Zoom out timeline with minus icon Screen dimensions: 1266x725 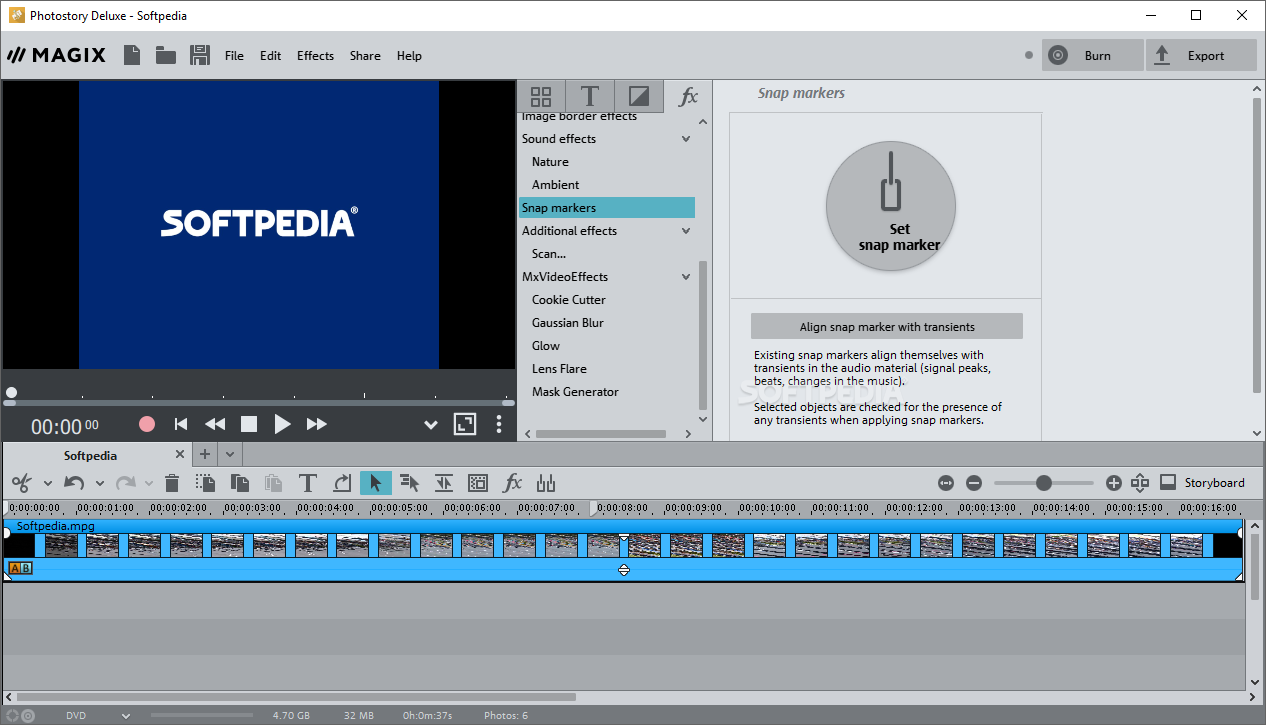point(974,483)
